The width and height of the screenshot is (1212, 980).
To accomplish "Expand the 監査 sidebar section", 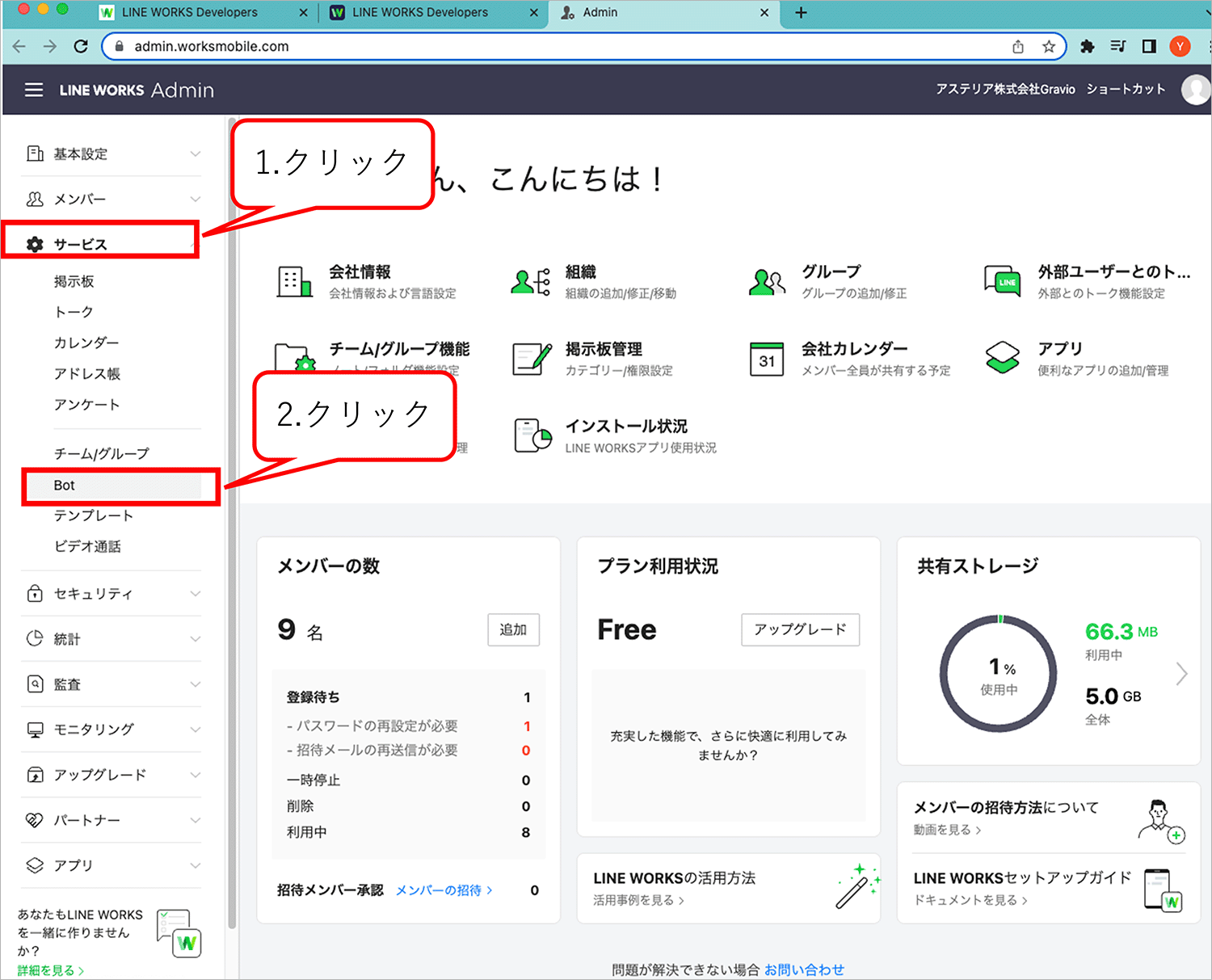I will [195, 683].
